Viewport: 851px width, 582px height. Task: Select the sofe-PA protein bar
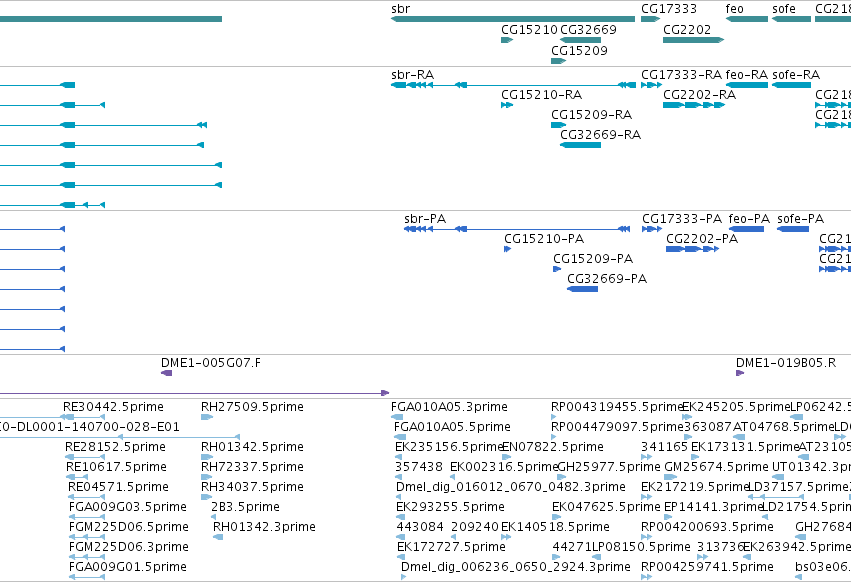793,229
